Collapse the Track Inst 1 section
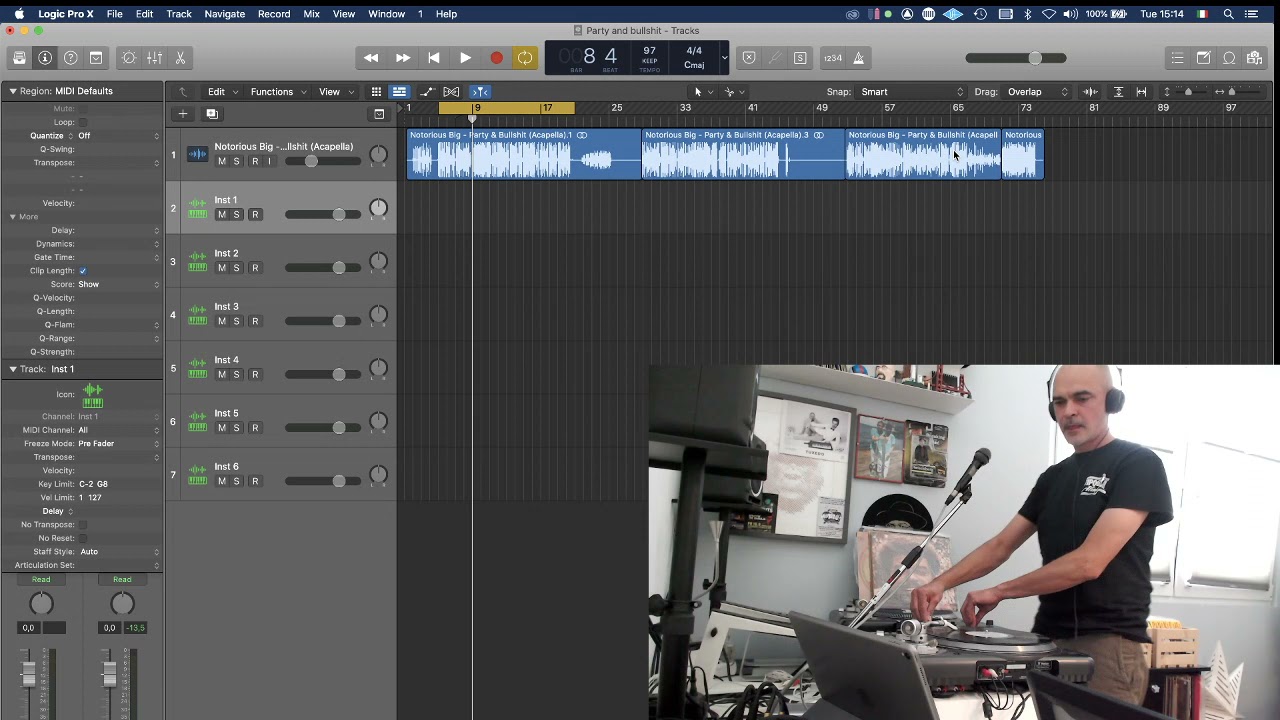Screen dimensions: 1280x720 click(x=13, y=369)
